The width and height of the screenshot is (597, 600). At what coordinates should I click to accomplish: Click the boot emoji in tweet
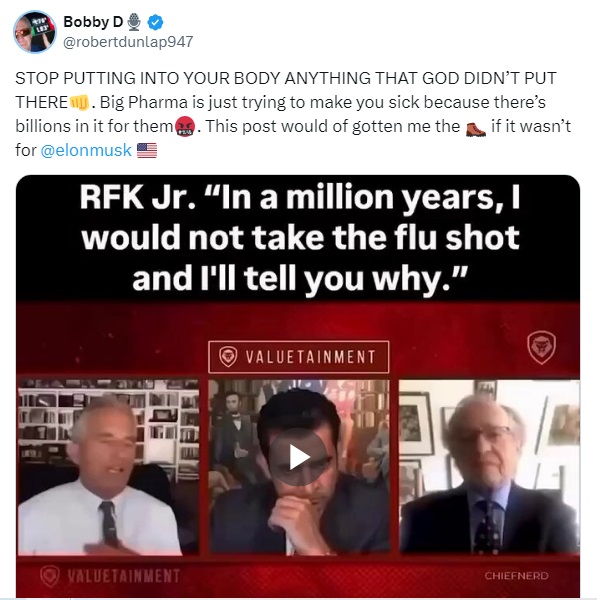coord(476,127)
